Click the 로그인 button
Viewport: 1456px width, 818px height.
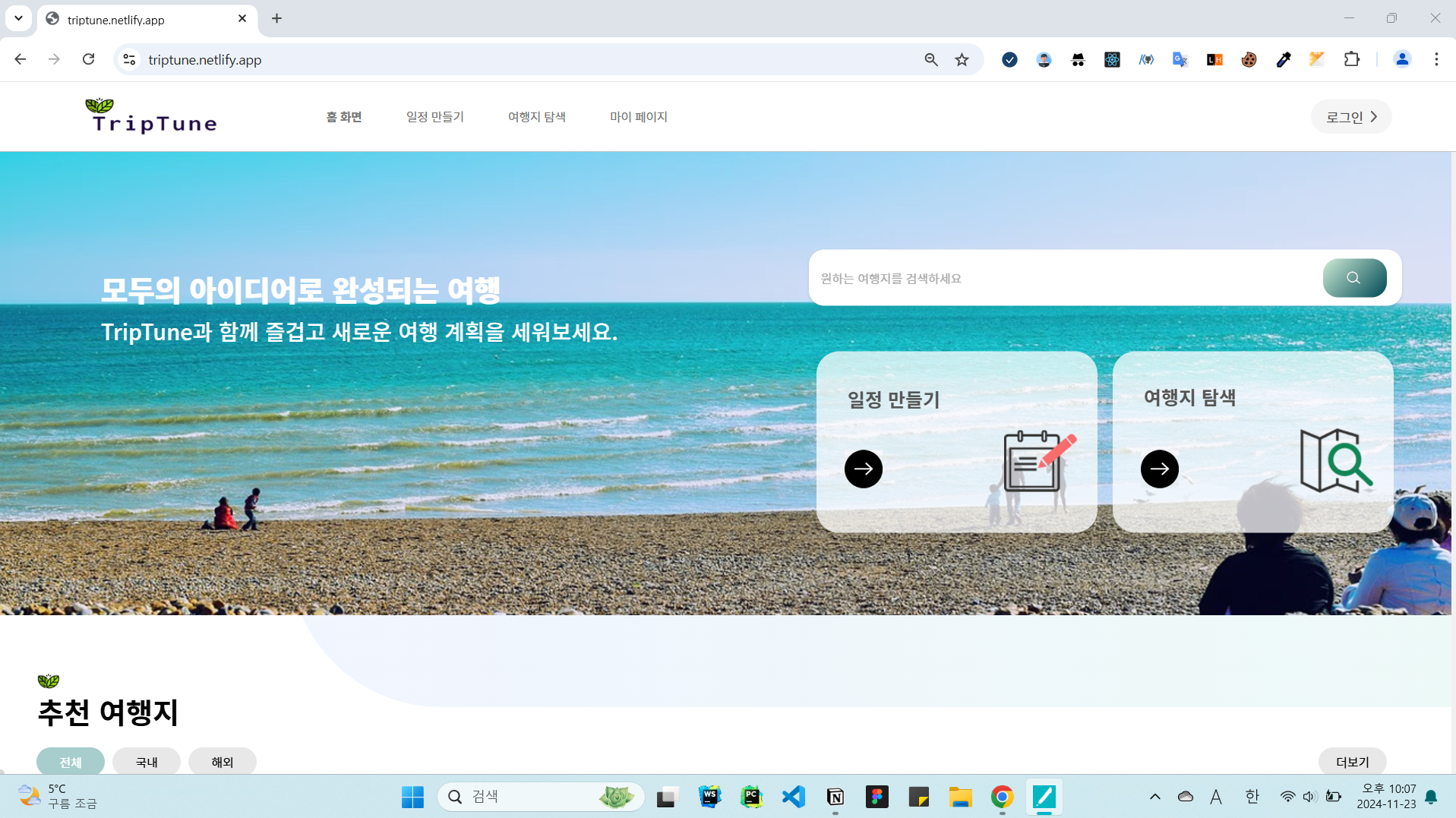coord(1350,117)
